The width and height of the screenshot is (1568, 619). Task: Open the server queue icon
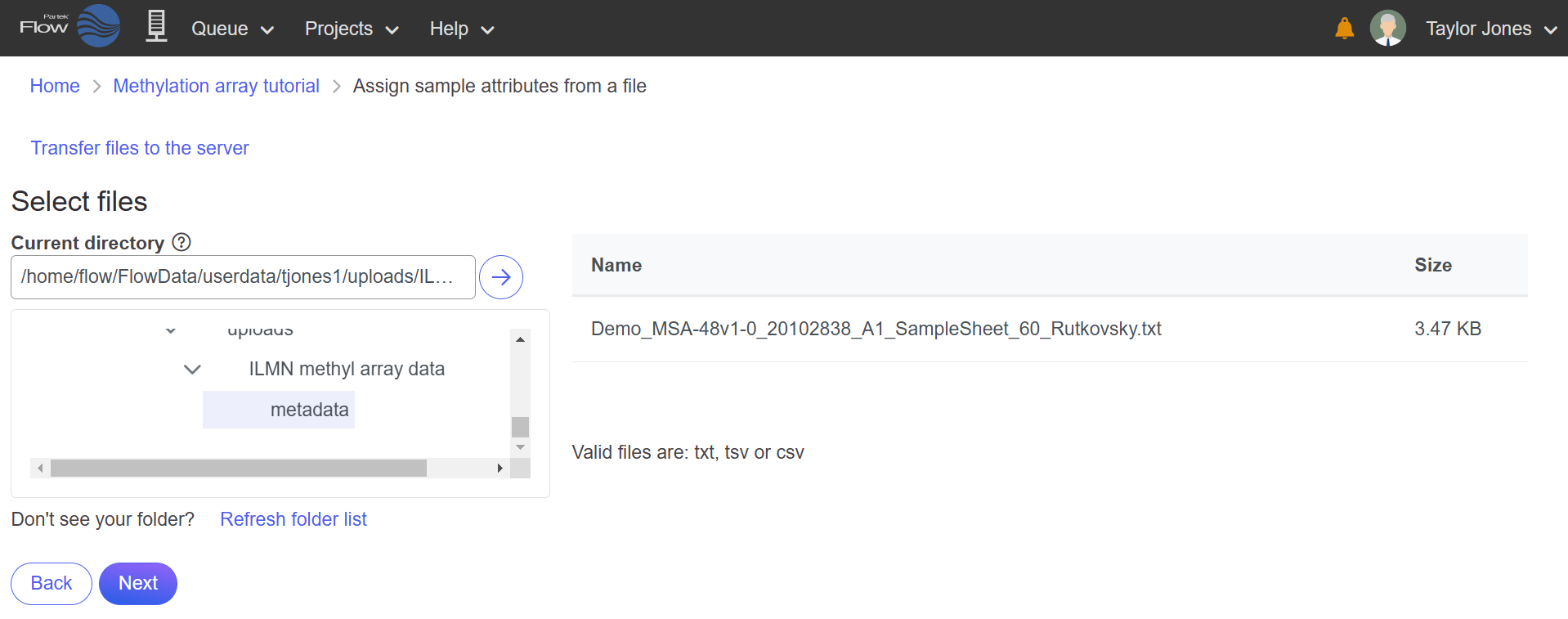click(x=156, y=26)
